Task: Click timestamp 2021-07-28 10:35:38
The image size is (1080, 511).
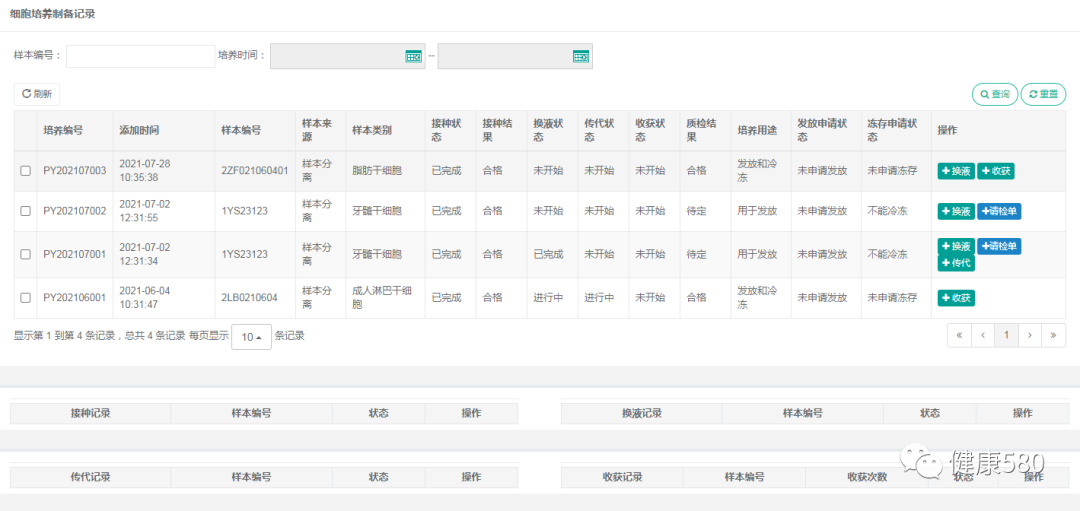Action: point(145,171)
